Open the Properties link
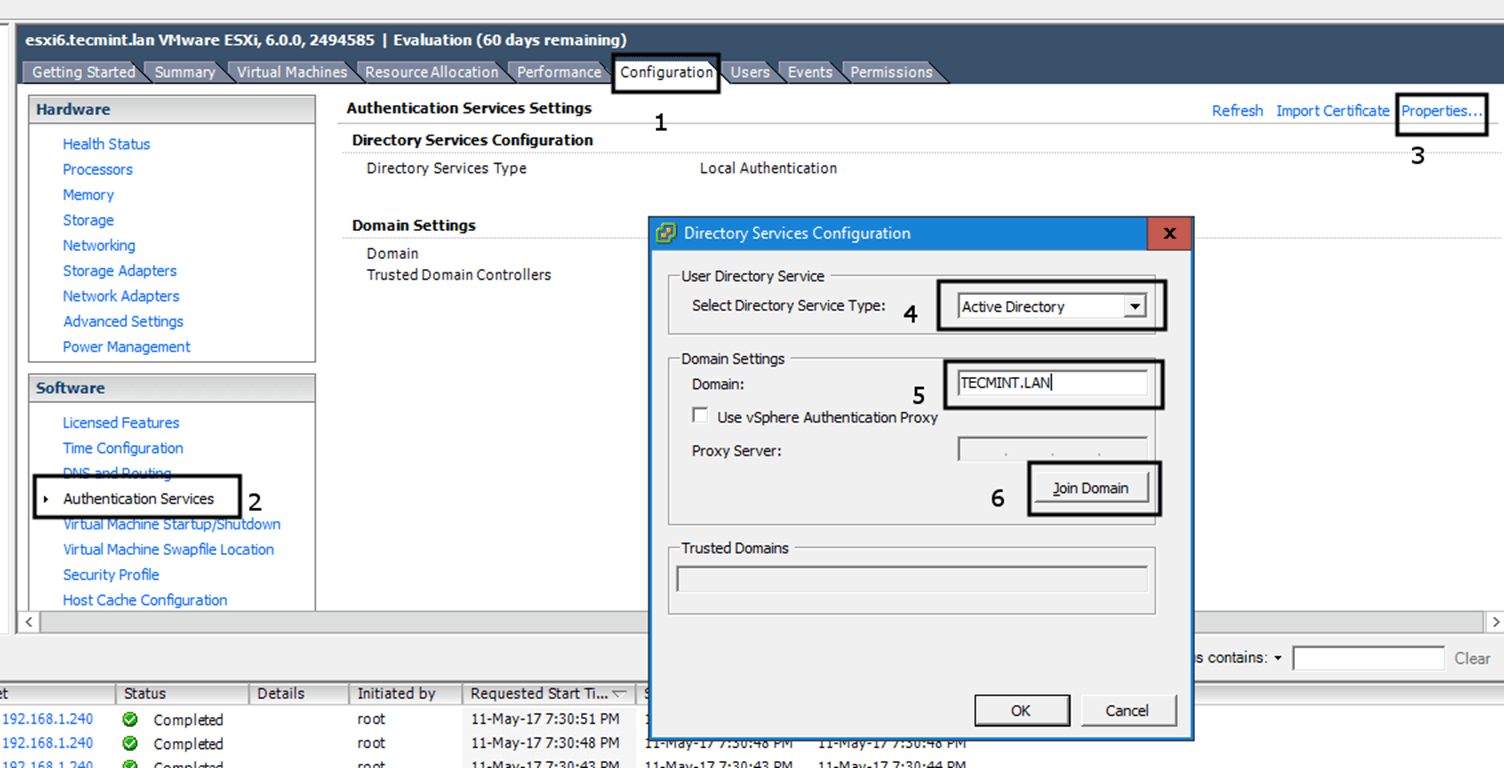 (1441, 111)
